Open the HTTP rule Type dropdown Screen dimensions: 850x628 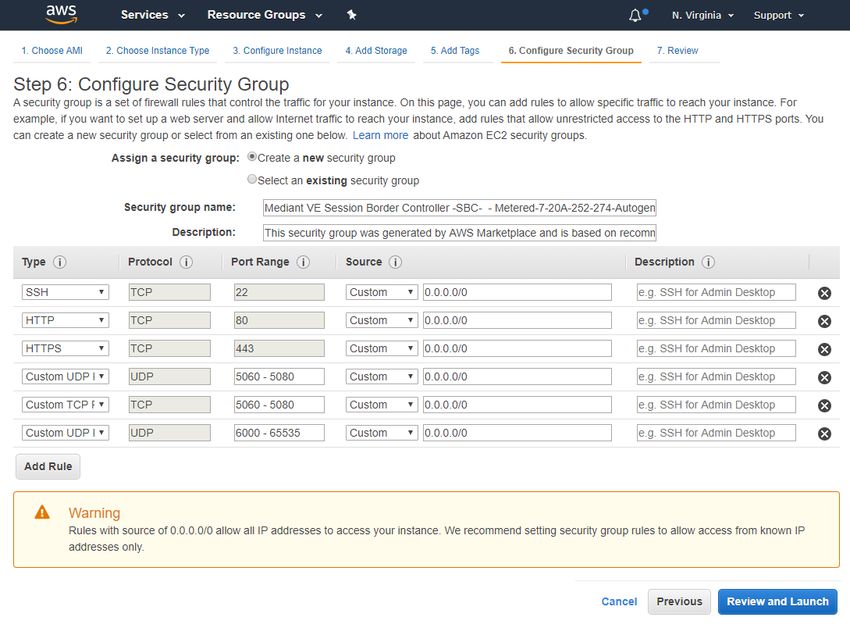point(65,321)
